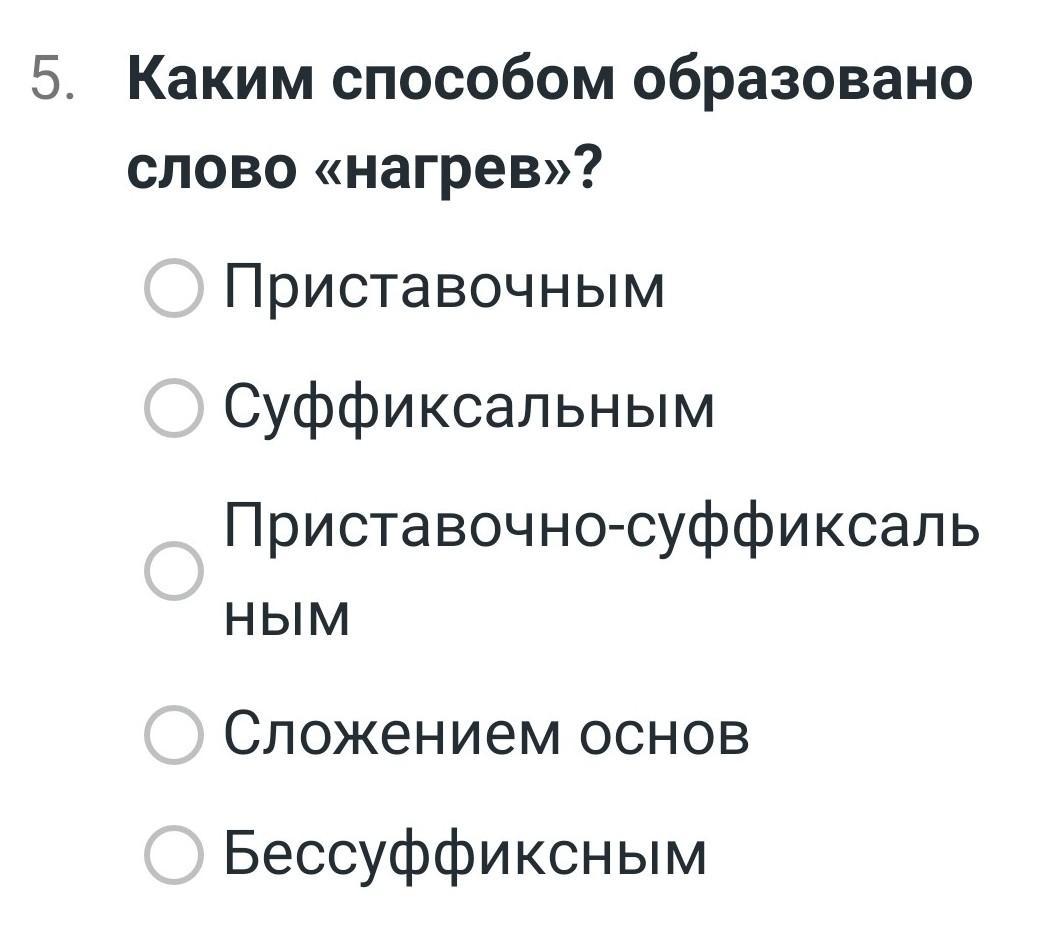Viewport: 1059px width, 941px height.
Task: Click the Приставочным answer label text
Action: point(444,289)
